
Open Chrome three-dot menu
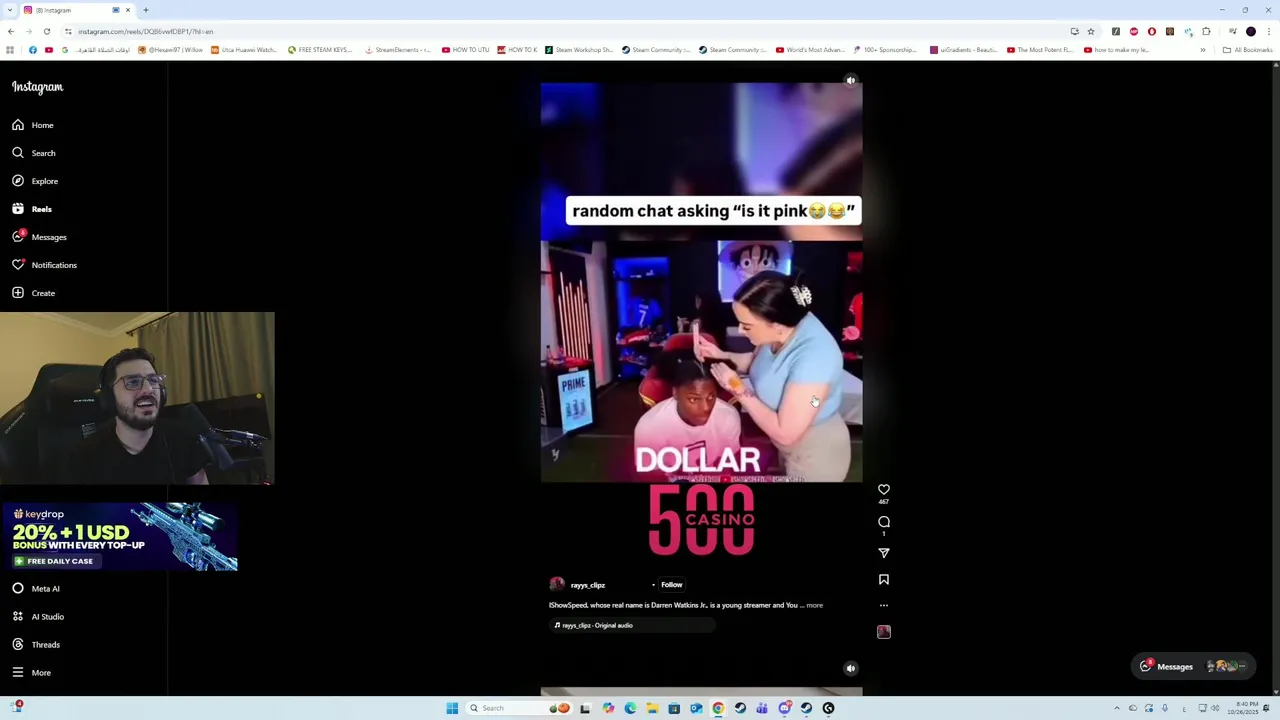click(1269, 31)
